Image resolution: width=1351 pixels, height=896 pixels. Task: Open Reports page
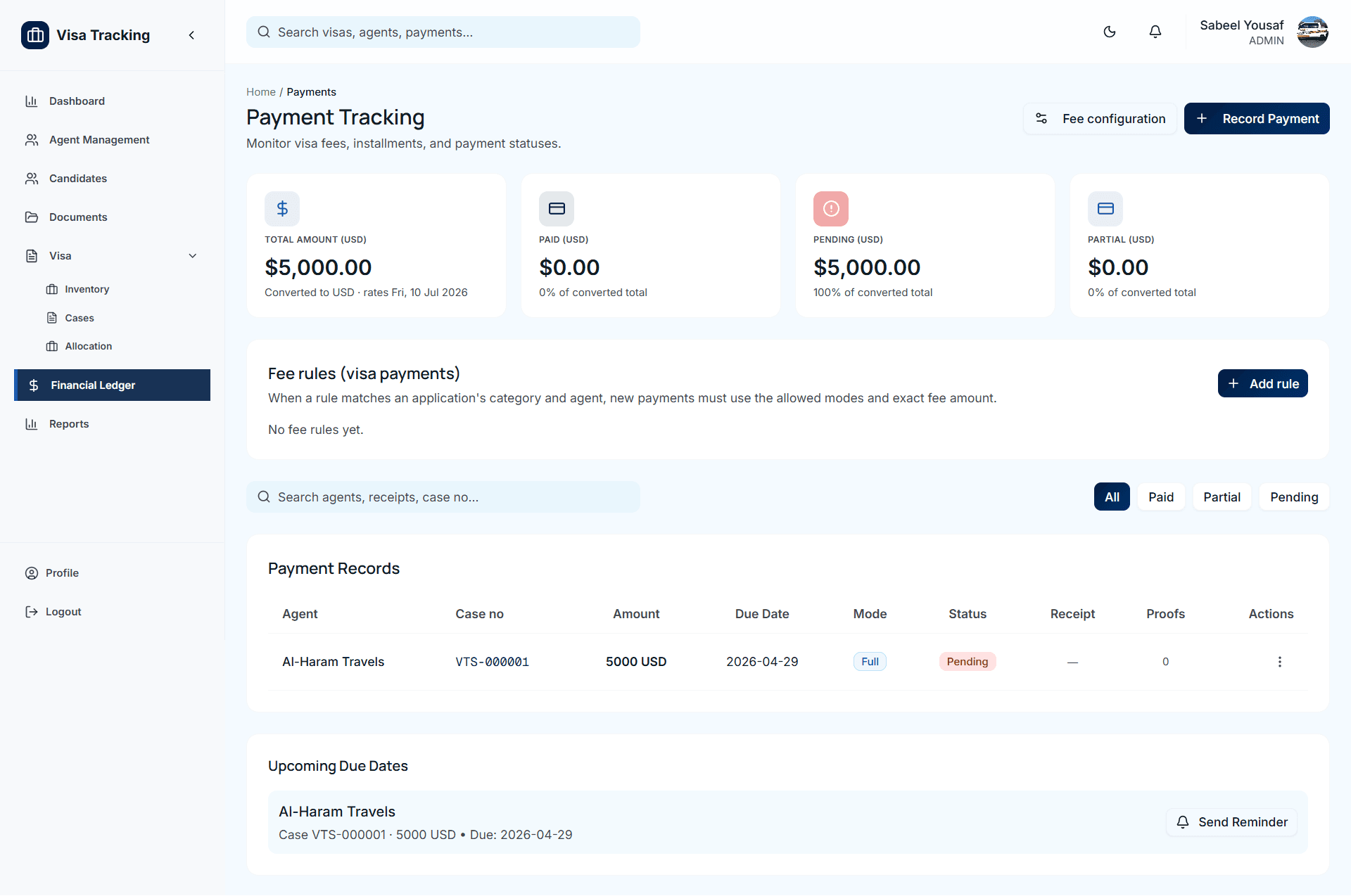click(x=113, y=424)
